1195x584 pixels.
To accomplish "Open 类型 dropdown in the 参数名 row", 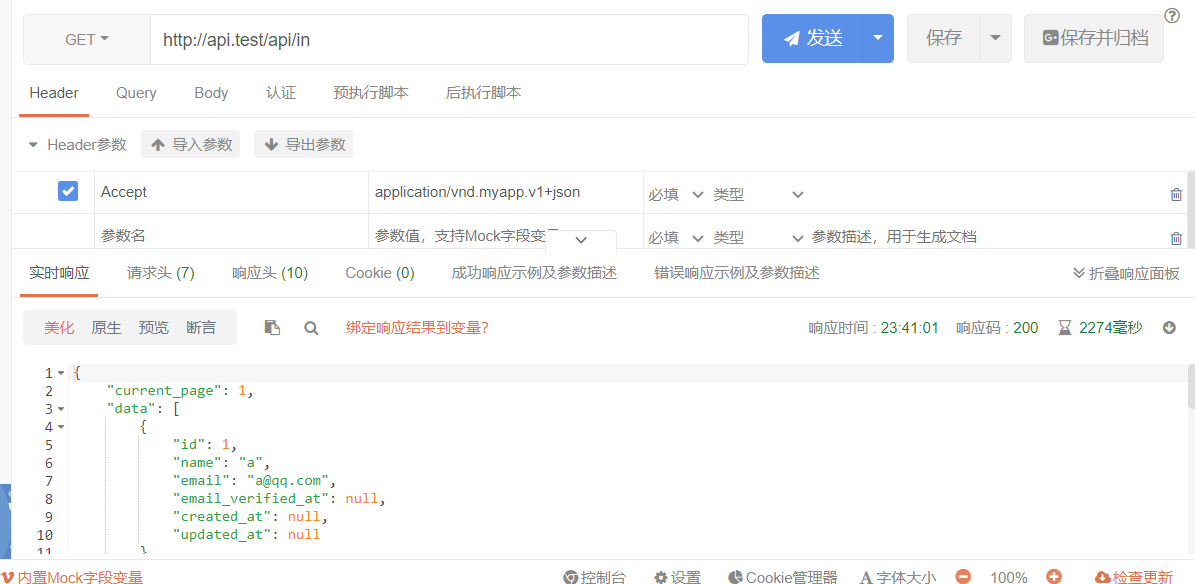I will pyautogui.click(x=758, y=238).
